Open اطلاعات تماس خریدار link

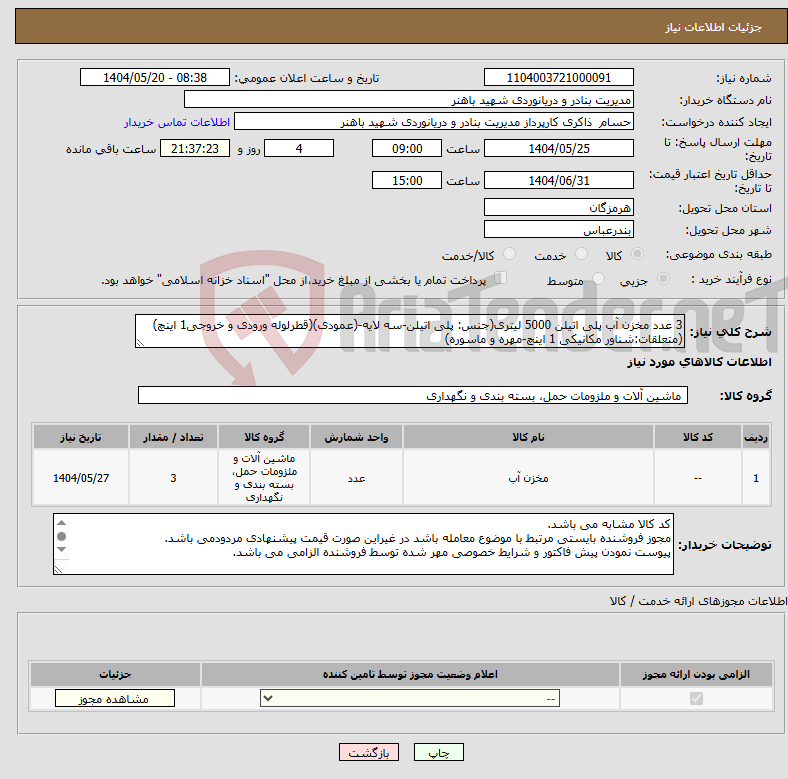tap(177, 122)
